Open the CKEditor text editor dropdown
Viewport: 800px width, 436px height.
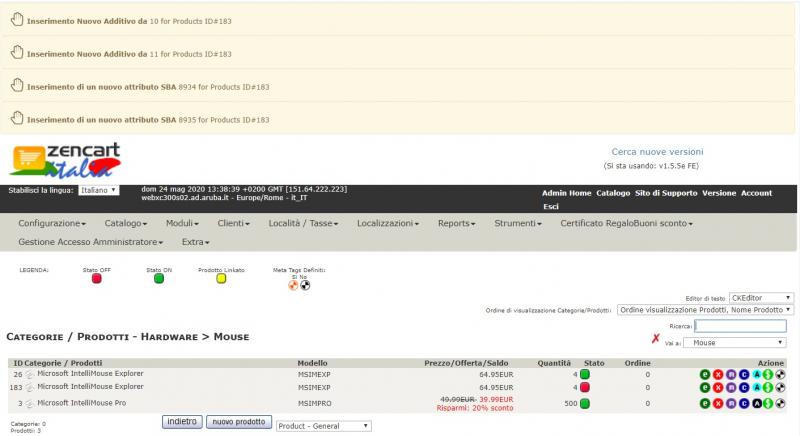761,298
